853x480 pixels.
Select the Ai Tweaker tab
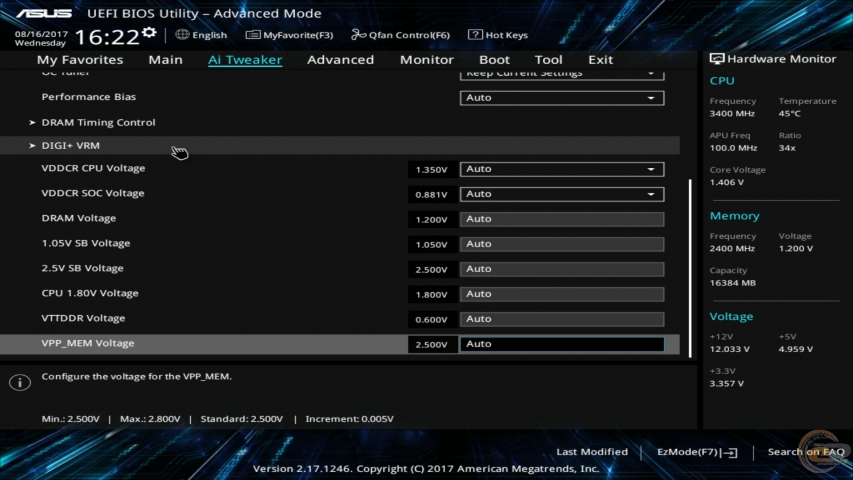pyautogui.click(x=245, y=59)
